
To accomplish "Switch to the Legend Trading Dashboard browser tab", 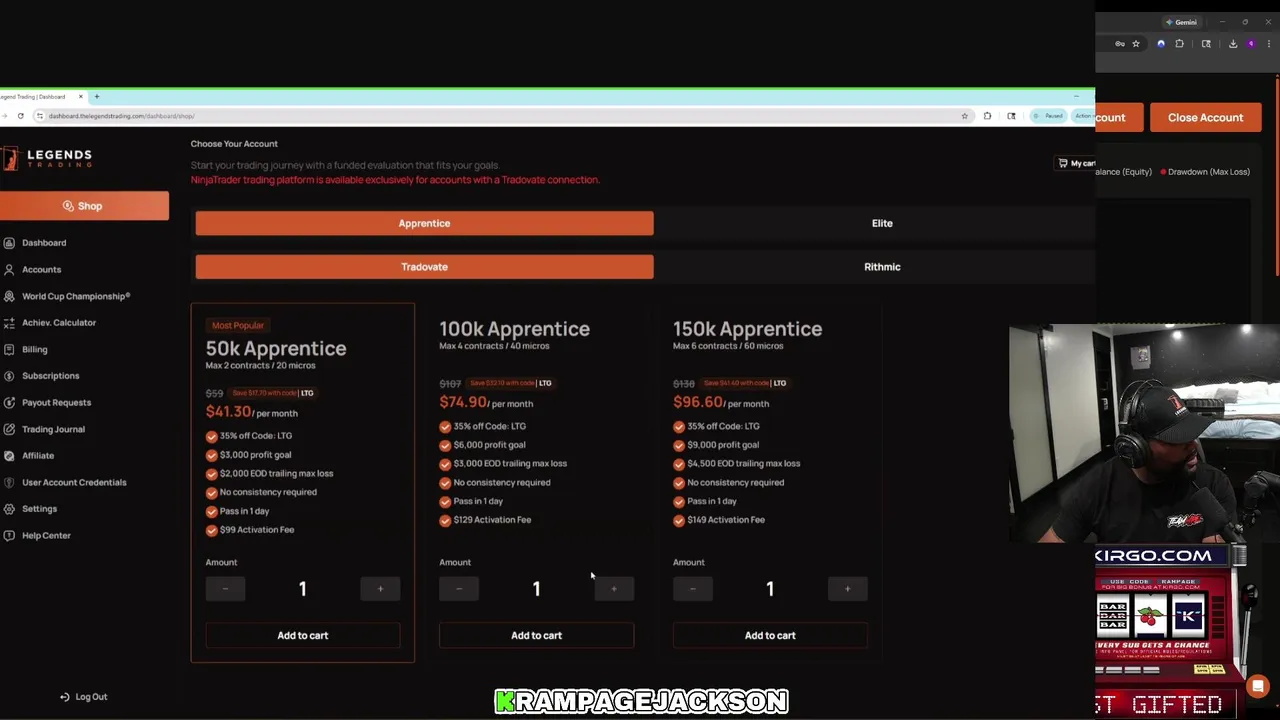I will pyautogui.click(x=40, y=97).
